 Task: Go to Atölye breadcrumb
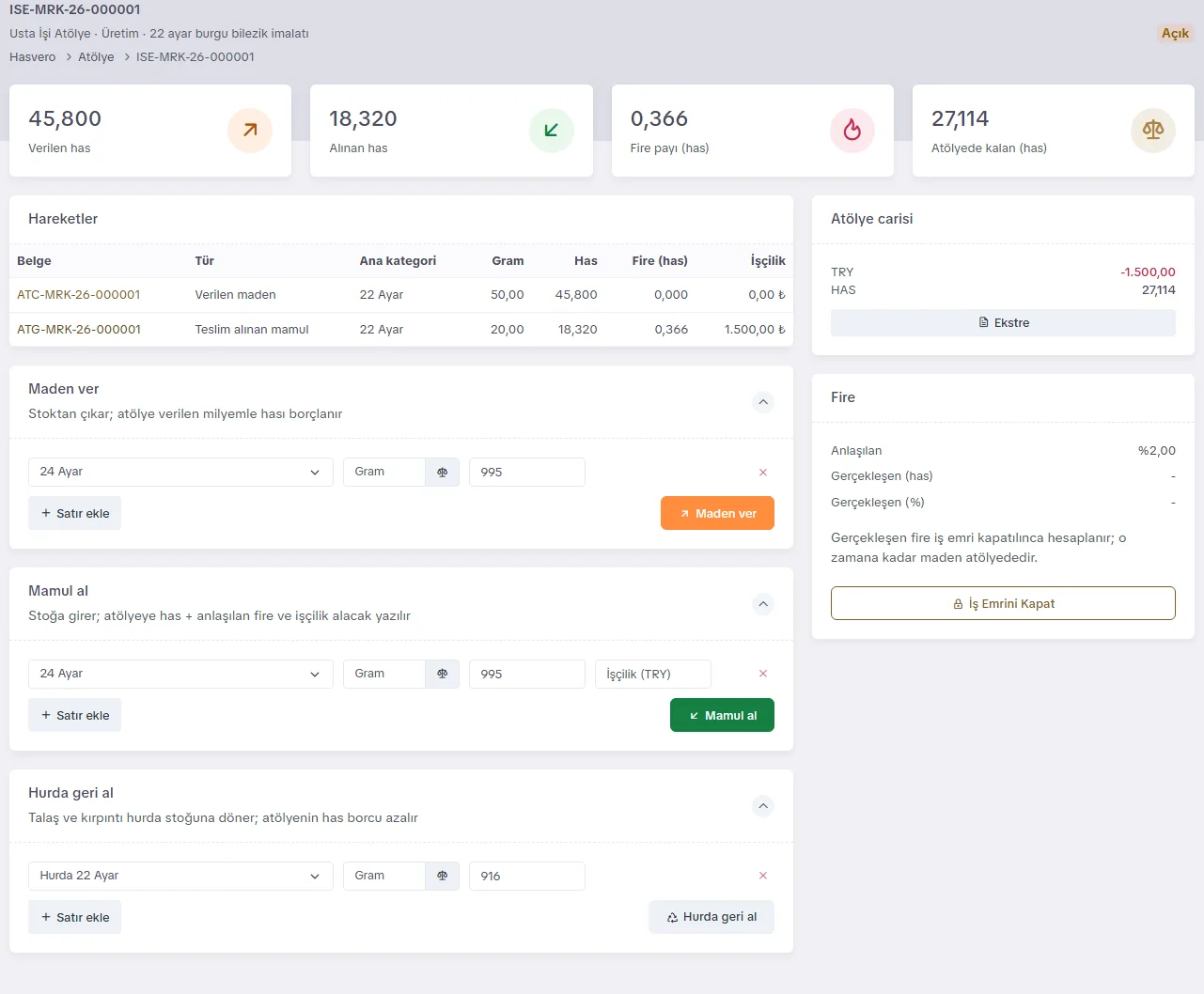tap(96, 57)
